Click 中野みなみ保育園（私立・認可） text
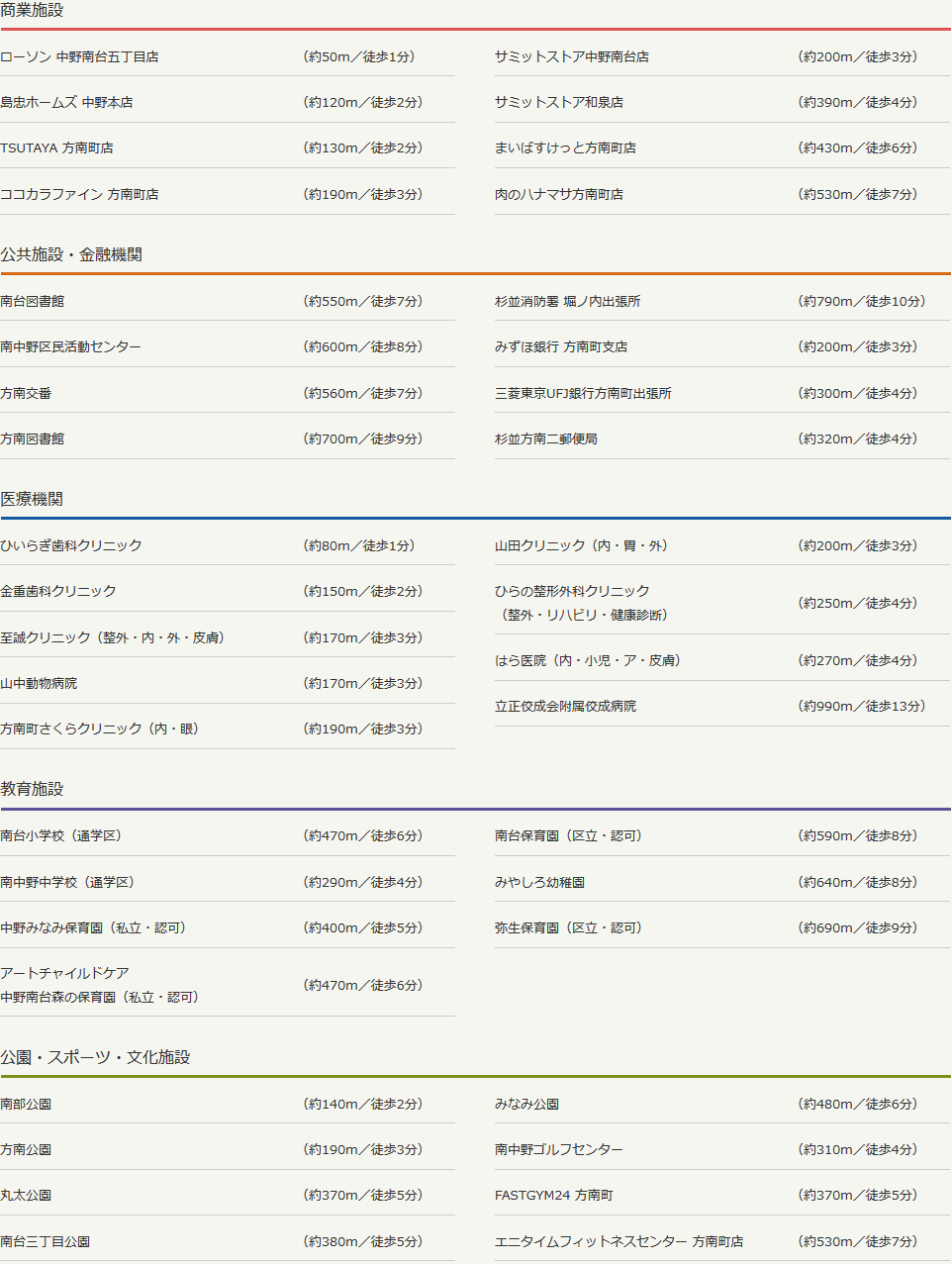 point(93,927)
